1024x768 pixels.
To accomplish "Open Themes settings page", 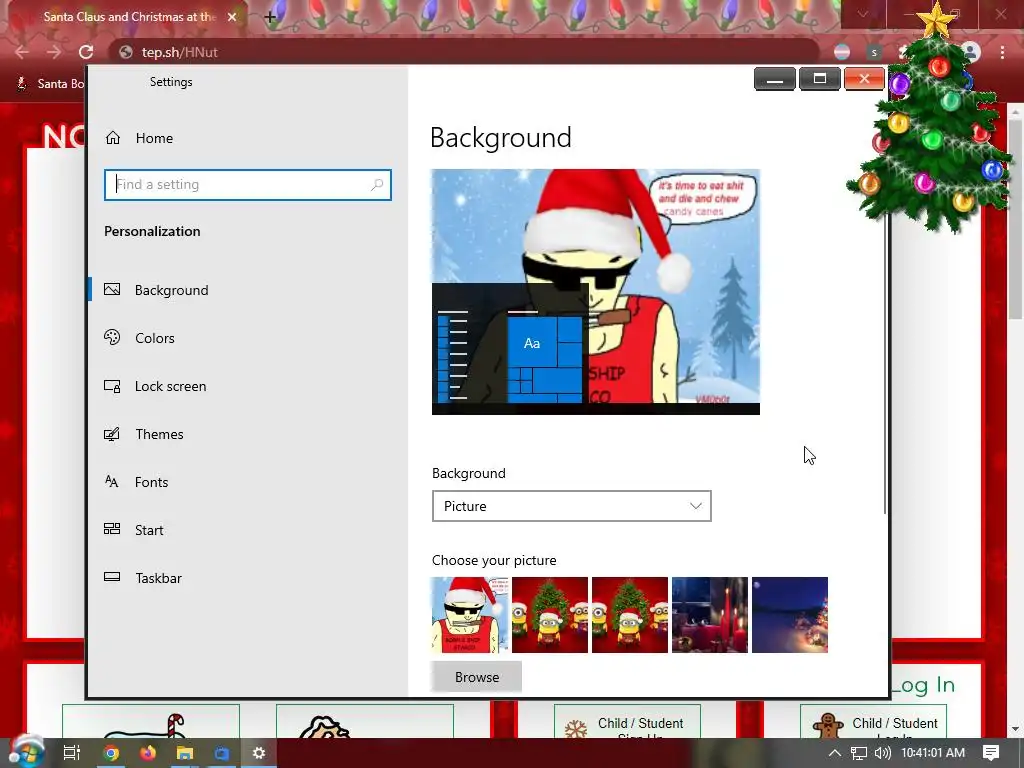I will pos(159,434).
